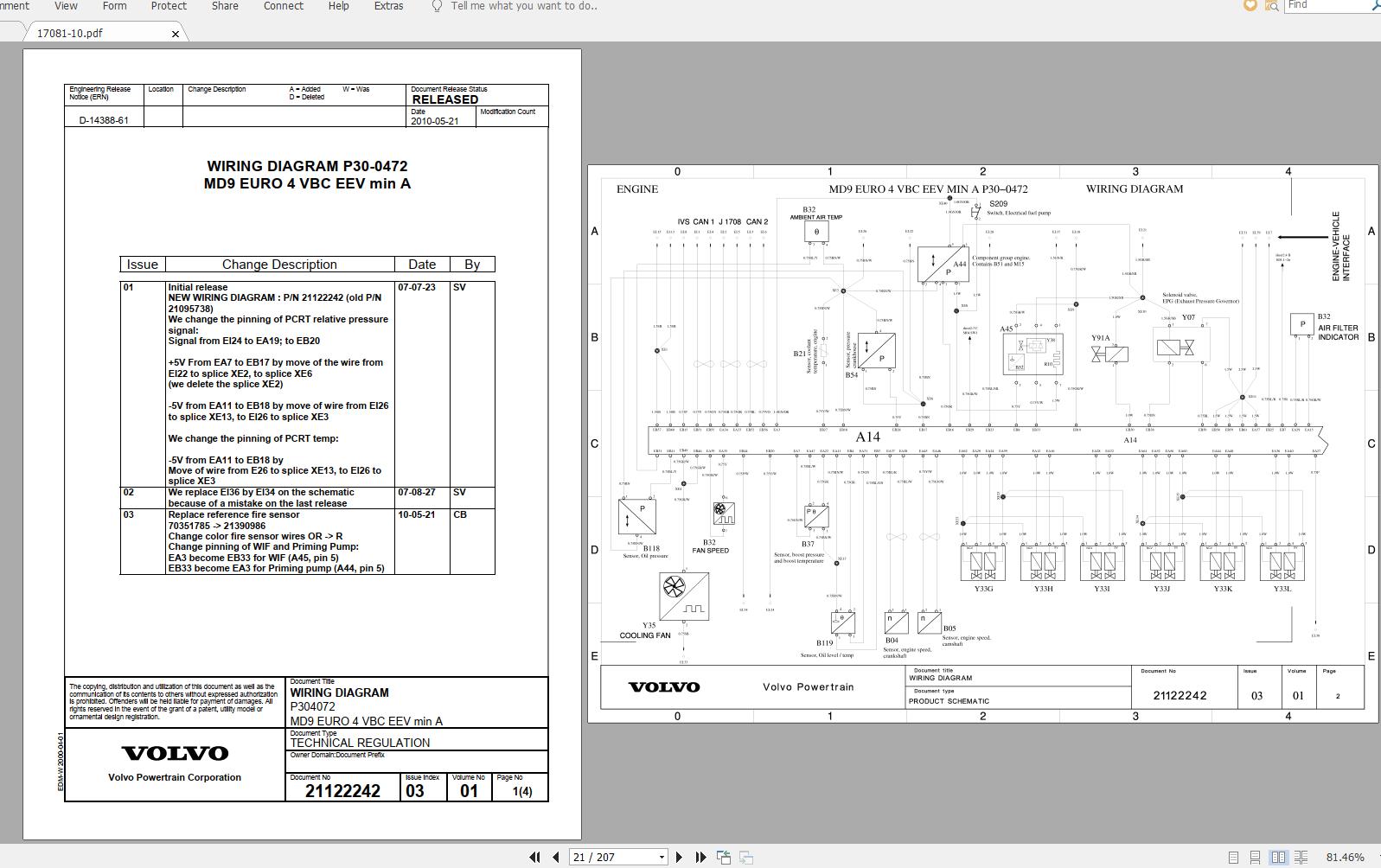Click document number 21122242 on left page
Viewport: 1381px width, 868px height.
point(342,791)
